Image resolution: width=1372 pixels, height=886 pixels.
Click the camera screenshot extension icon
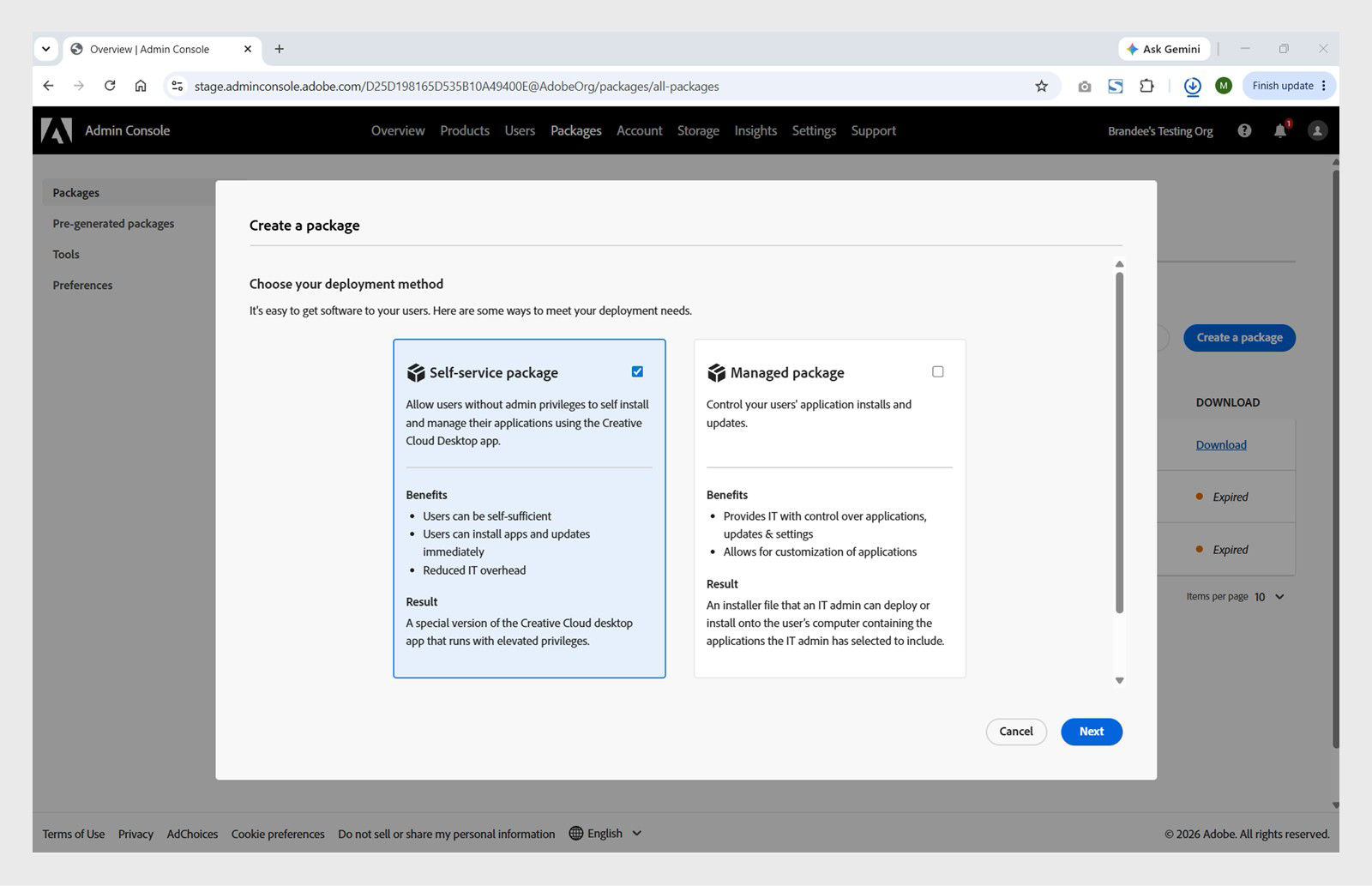1085,86
